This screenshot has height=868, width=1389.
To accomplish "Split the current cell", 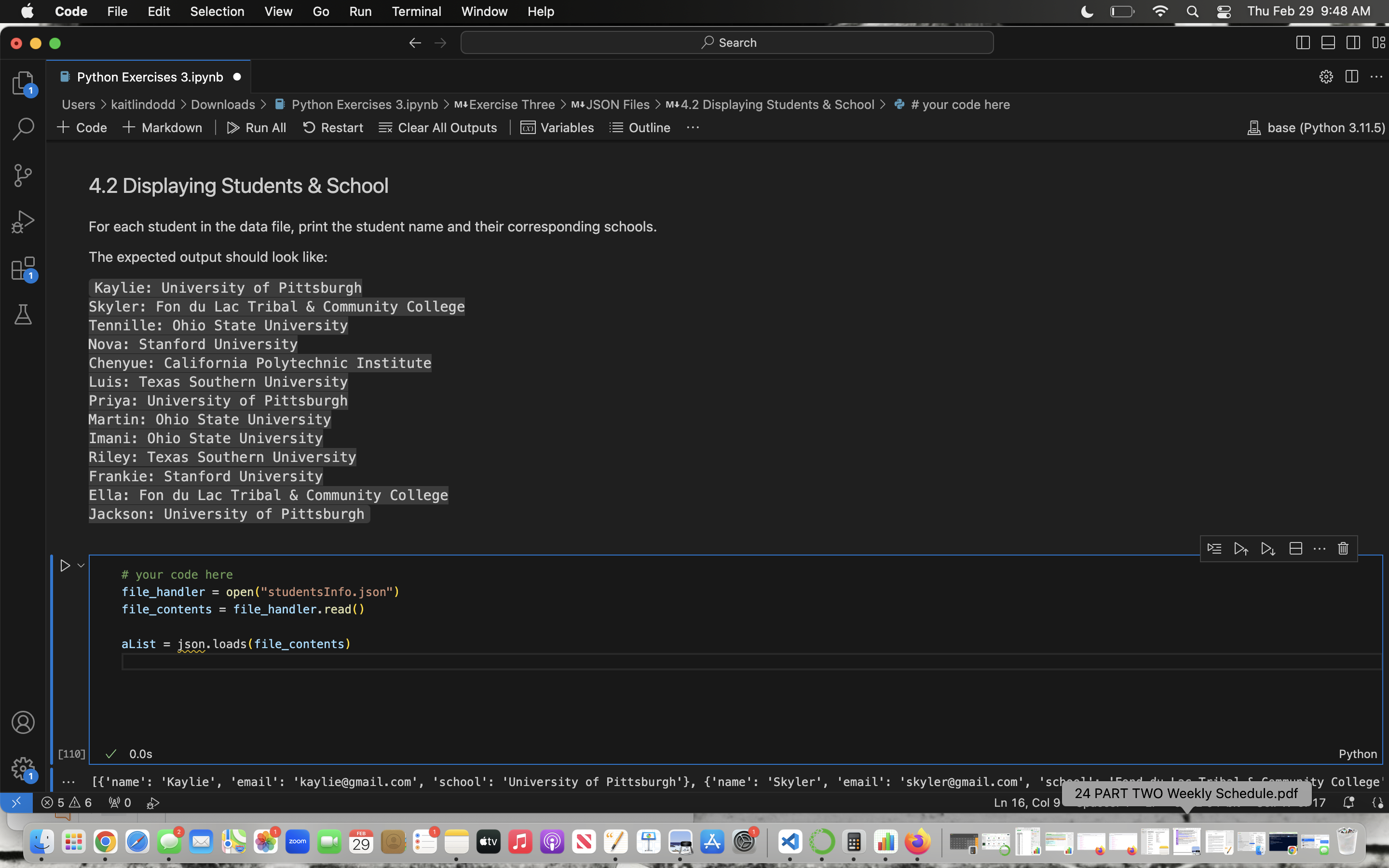I will [1295, 549].
